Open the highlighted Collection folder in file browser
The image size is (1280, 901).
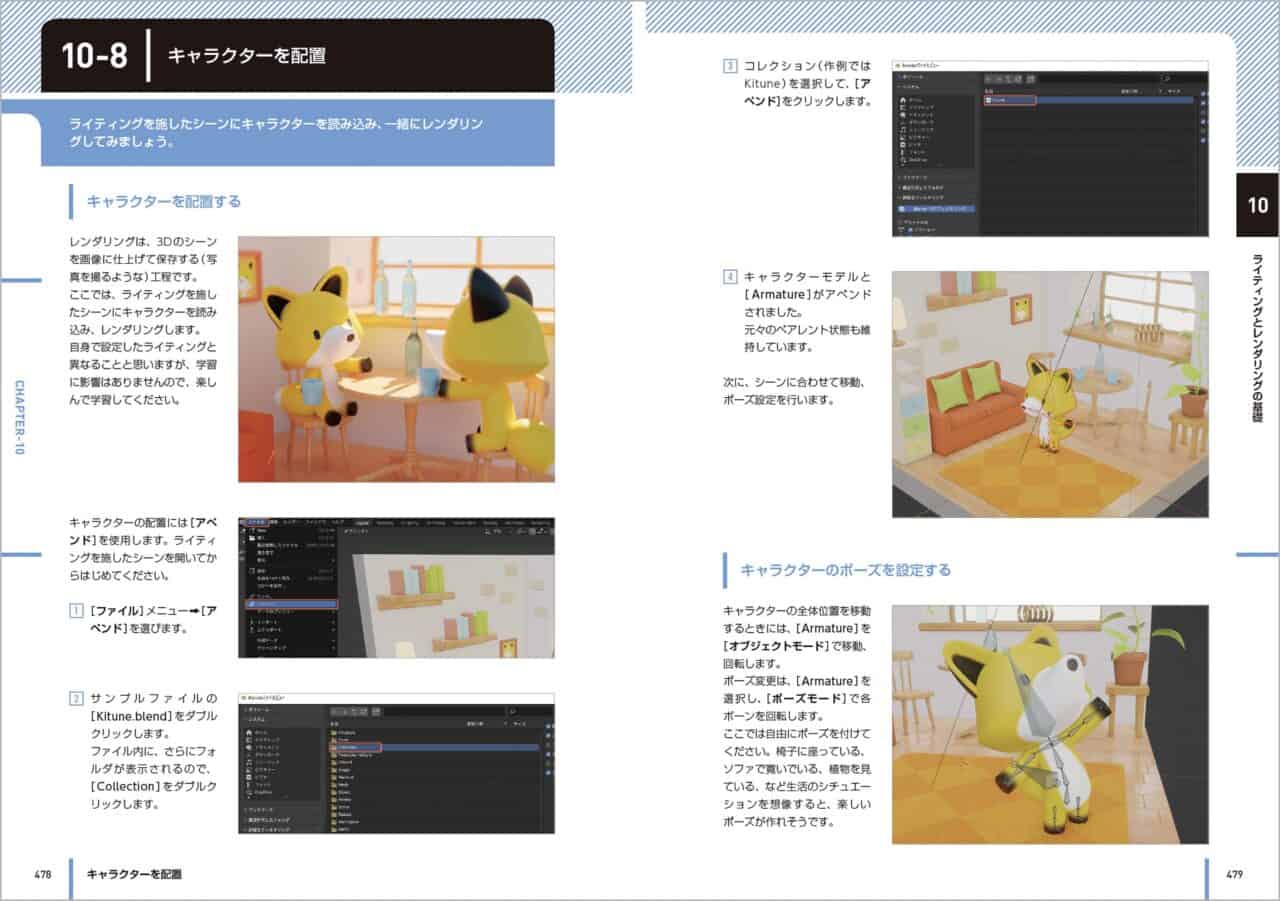[x=355, y=747]
